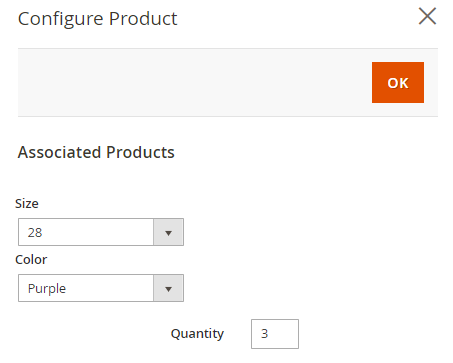Focus the Quantity input box
Image resolution: width=453 pixels, height=363 pixels.
(x=275, y=334)
